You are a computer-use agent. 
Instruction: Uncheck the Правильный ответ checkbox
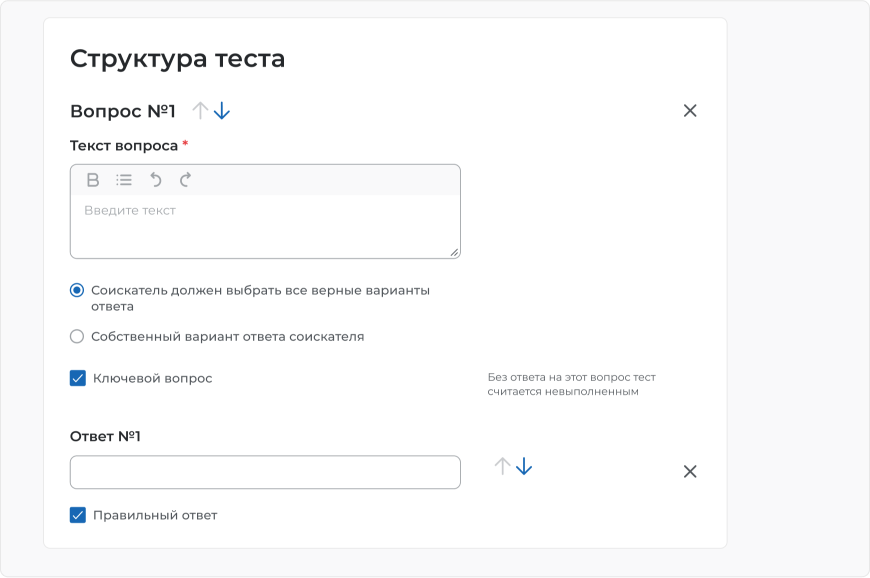pyautogui.click(x=78, y=515)
